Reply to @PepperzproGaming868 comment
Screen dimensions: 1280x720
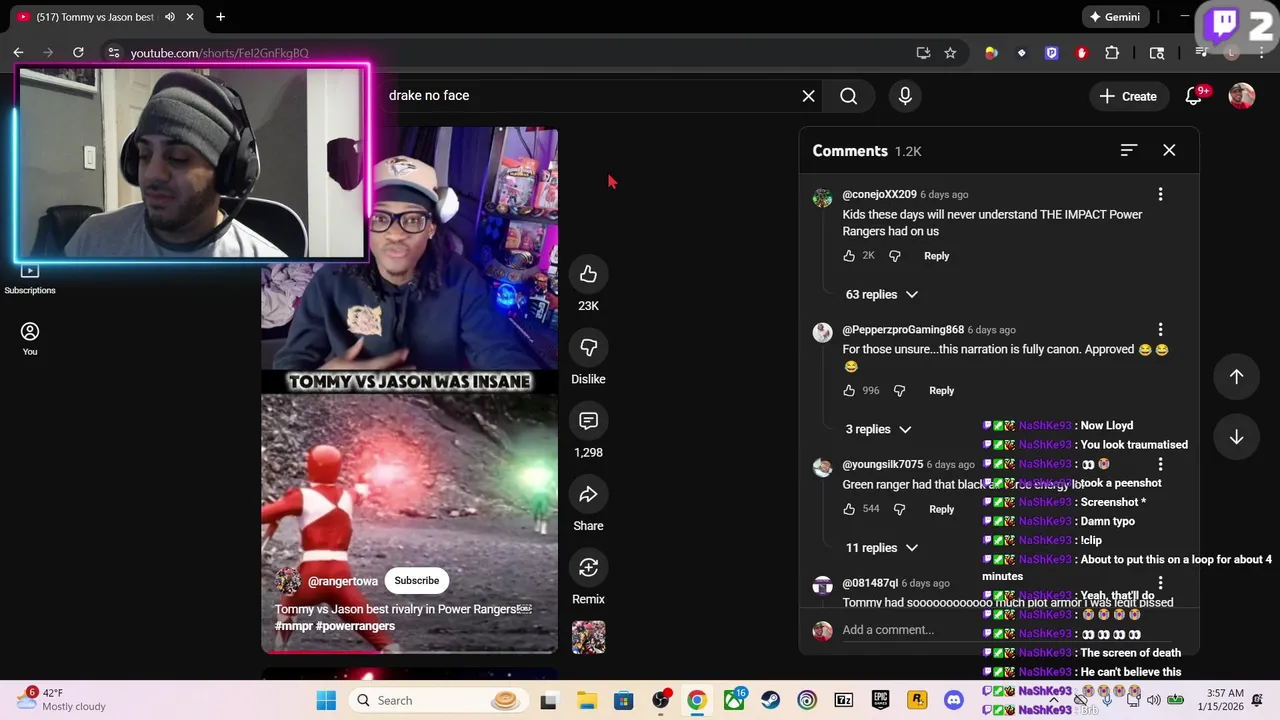coord(941,391)
